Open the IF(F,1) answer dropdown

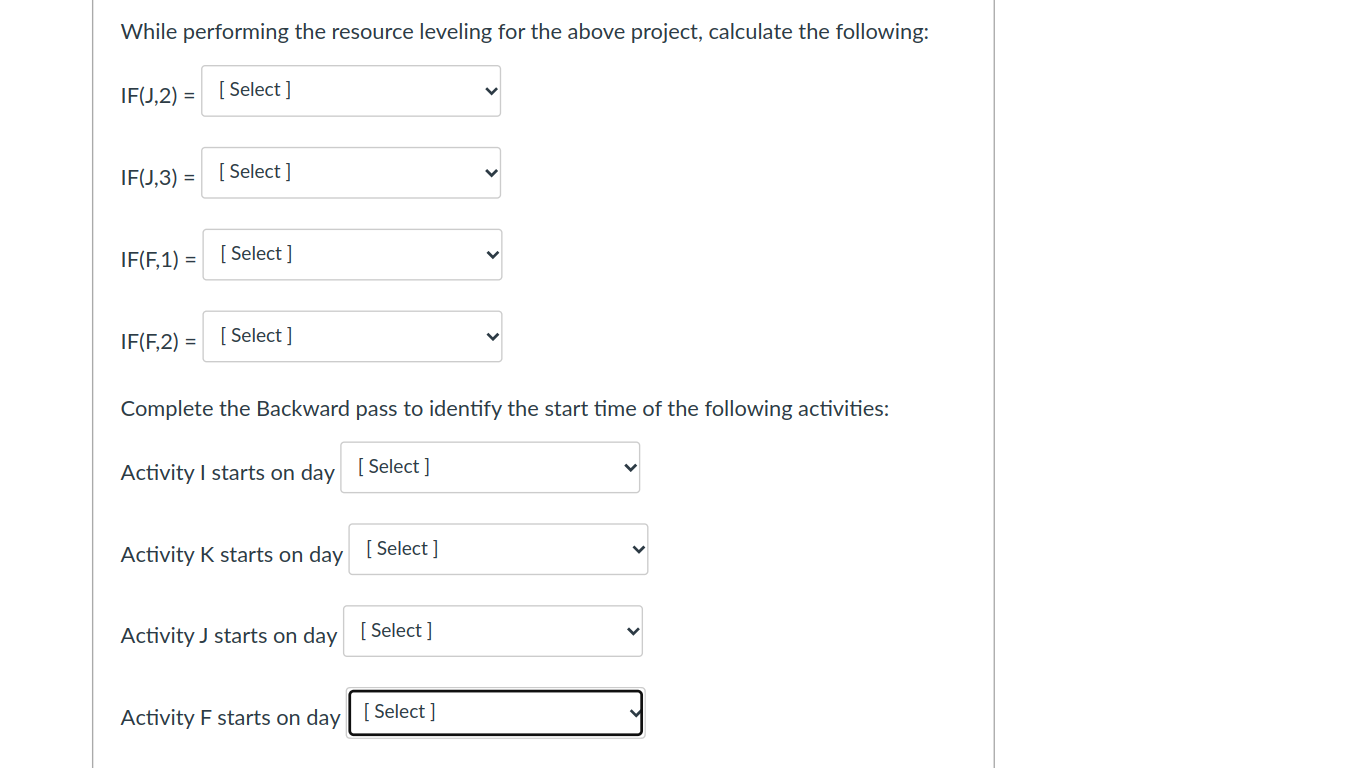click(x=351, y=254)
